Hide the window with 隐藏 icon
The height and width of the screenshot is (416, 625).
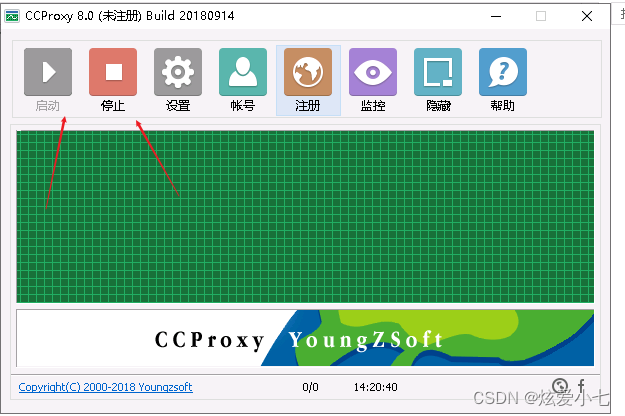(x=438, y=72)
